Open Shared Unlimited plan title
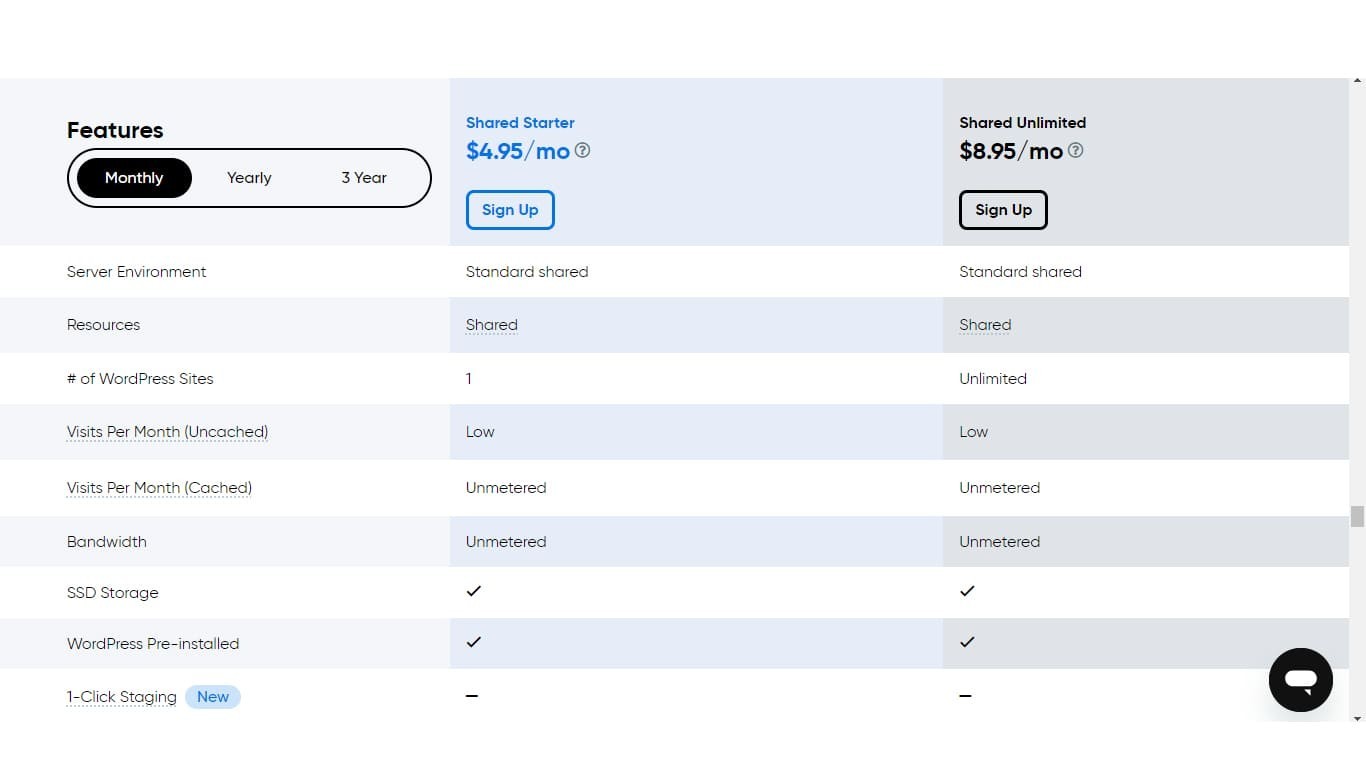The width and height of the screenshot is (1366, 768). 1022,123
